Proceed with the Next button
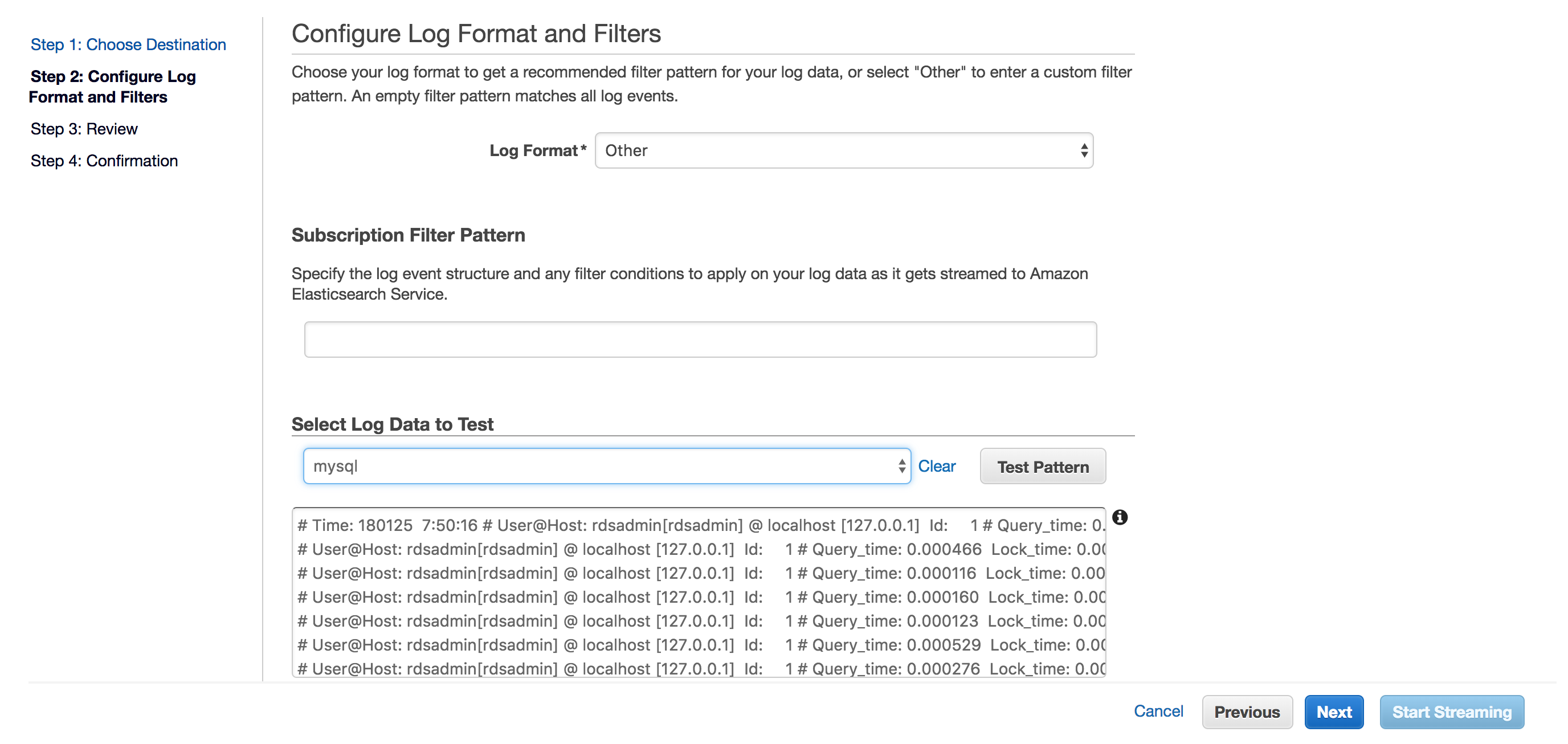1568x744 pixels. [x=1334, y=712]
